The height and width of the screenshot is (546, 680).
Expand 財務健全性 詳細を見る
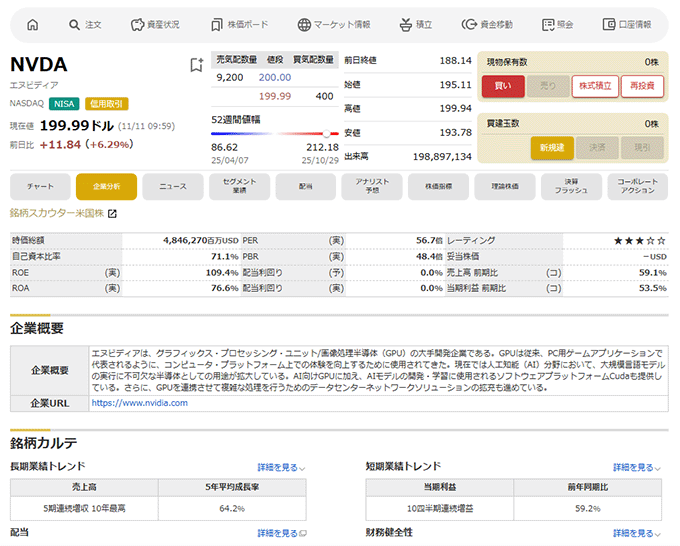click(635, 533)
